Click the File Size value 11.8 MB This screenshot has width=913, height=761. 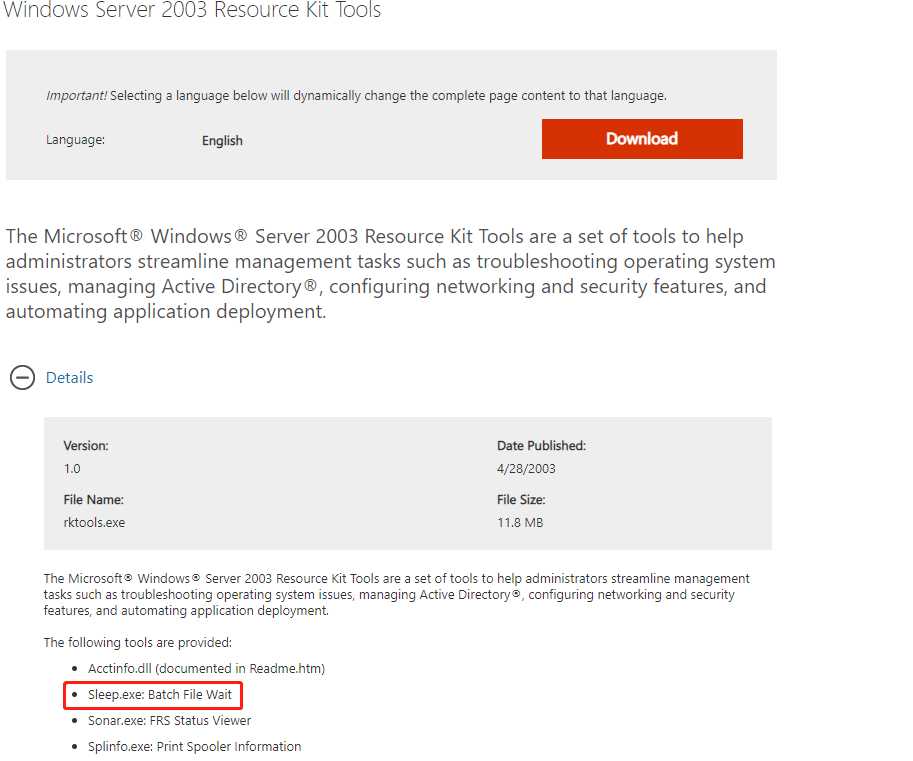[519, 522]
